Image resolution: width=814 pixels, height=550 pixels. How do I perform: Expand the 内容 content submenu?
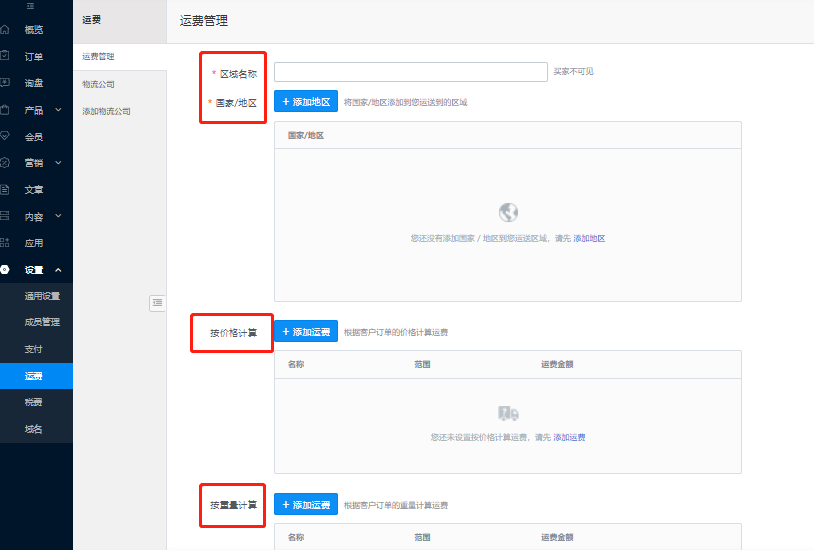tap(58, 216)
